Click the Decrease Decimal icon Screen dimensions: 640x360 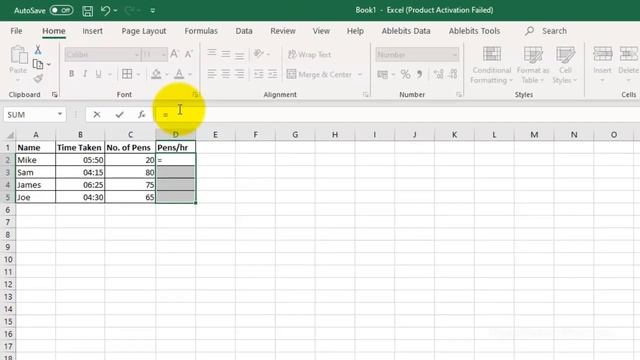click(453, 74)
